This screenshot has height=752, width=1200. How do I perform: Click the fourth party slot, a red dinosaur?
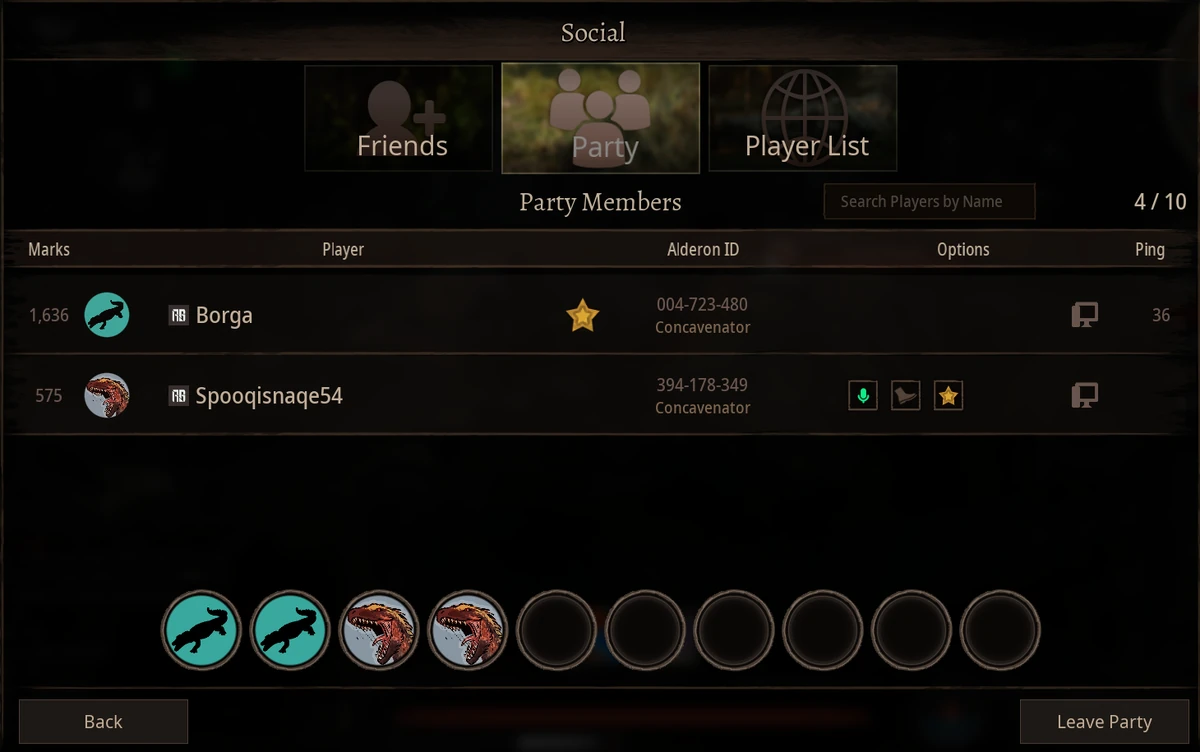click(x=467, y=630)
